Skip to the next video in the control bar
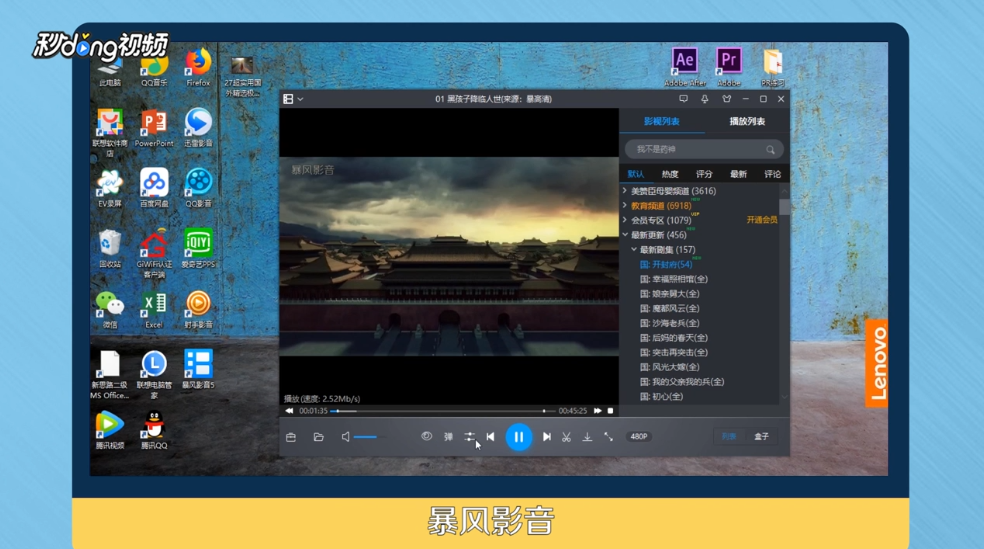The height and width of the screenshot is (549, 984). coord(547,437)
